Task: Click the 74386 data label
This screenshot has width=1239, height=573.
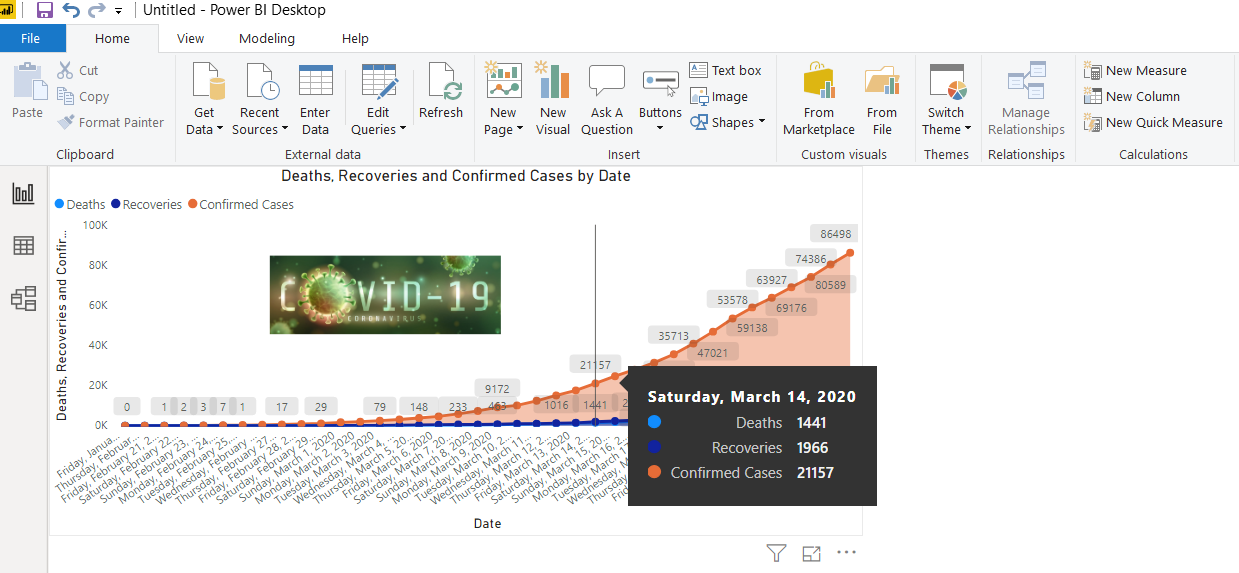Action: coord(811,259)
